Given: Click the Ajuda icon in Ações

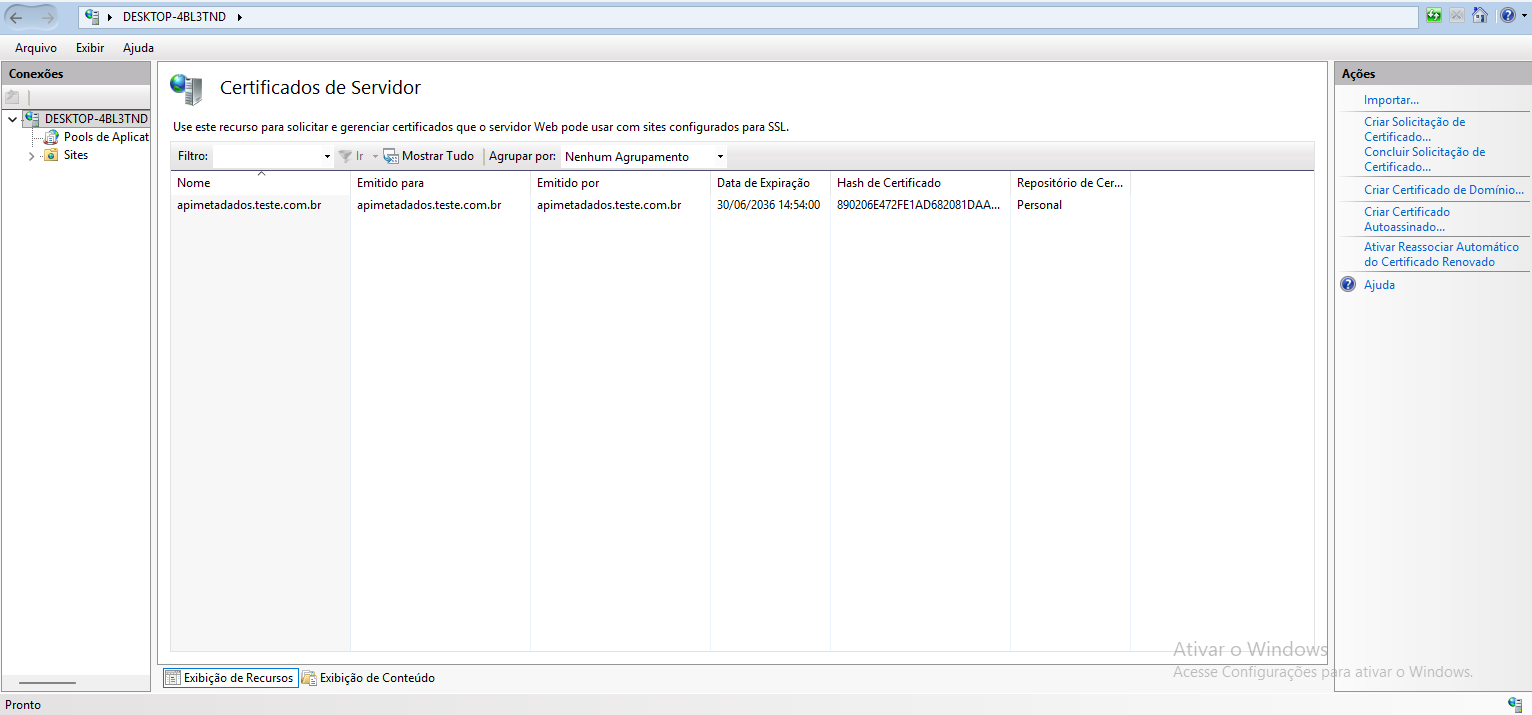Looking at the screenshot, I should [1348, 285].
